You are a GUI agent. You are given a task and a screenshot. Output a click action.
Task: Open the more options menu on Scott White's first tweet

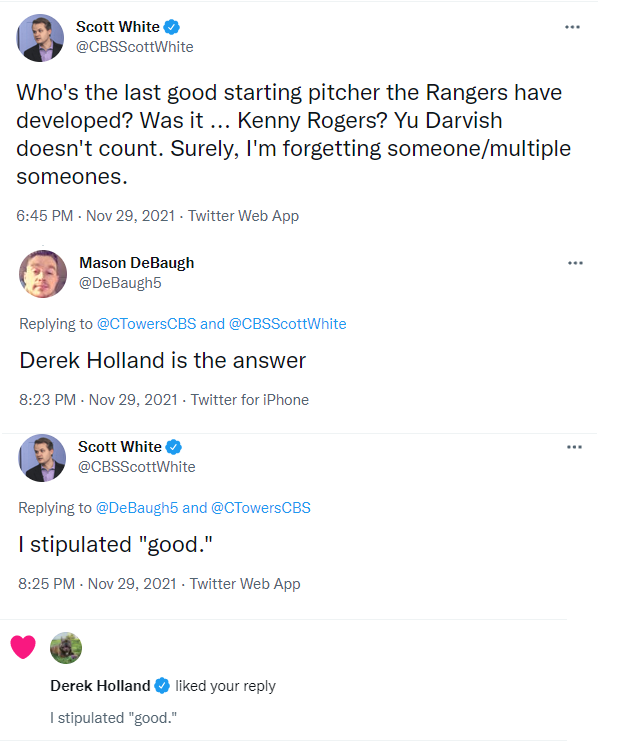(572, 27)
